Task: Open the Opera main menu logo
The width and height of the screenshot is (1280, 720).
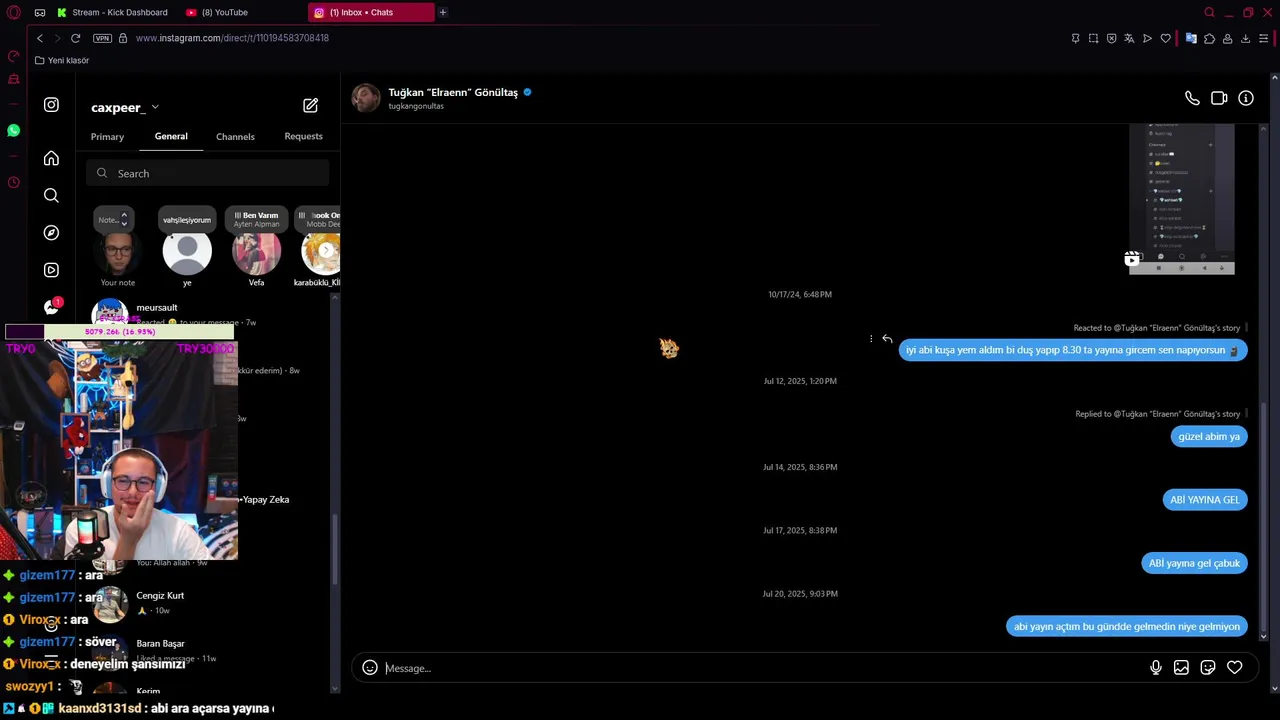Action: (14, 12)
